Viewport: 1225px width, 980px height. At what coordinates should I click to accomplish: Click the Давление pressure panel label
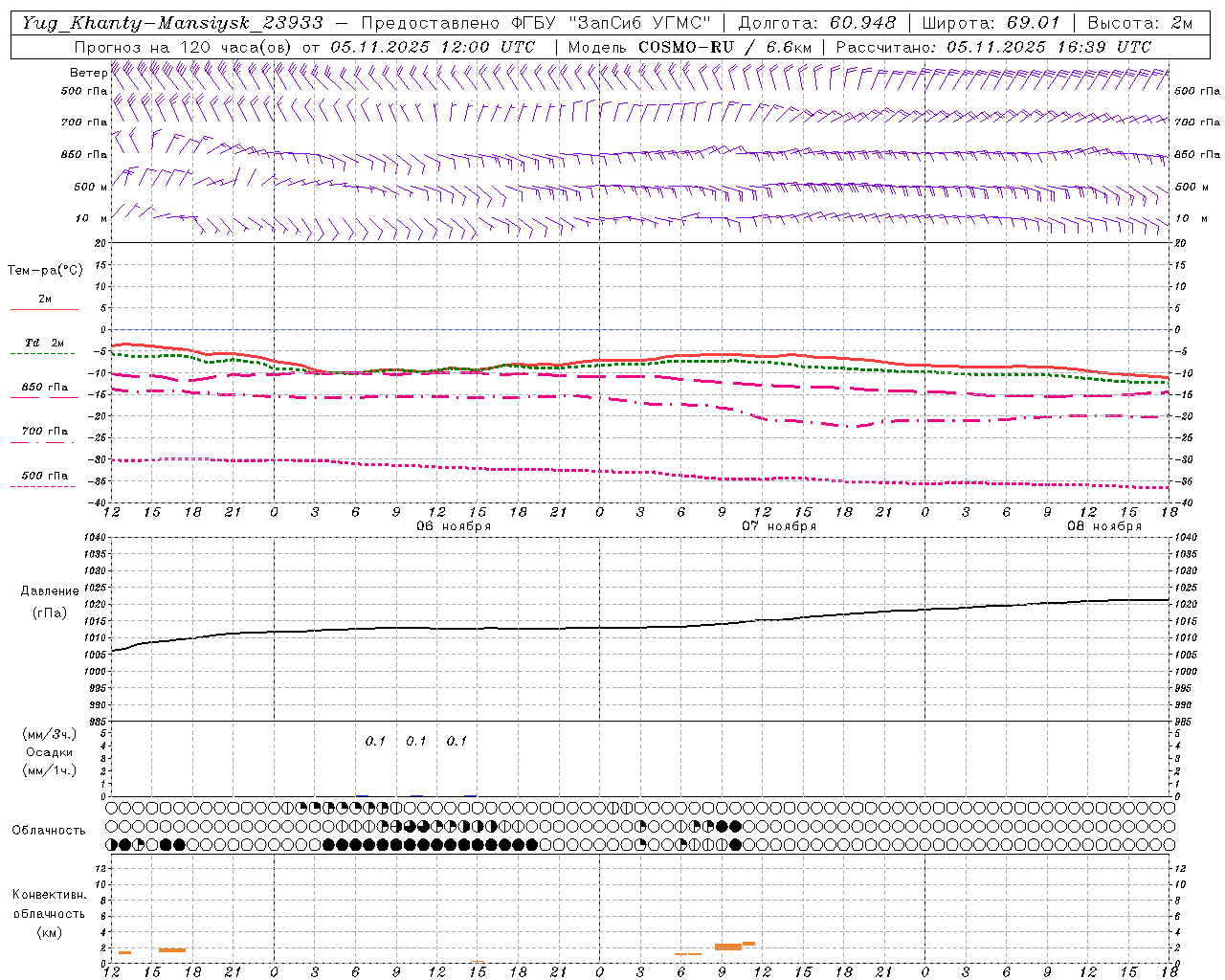point(50,591)
